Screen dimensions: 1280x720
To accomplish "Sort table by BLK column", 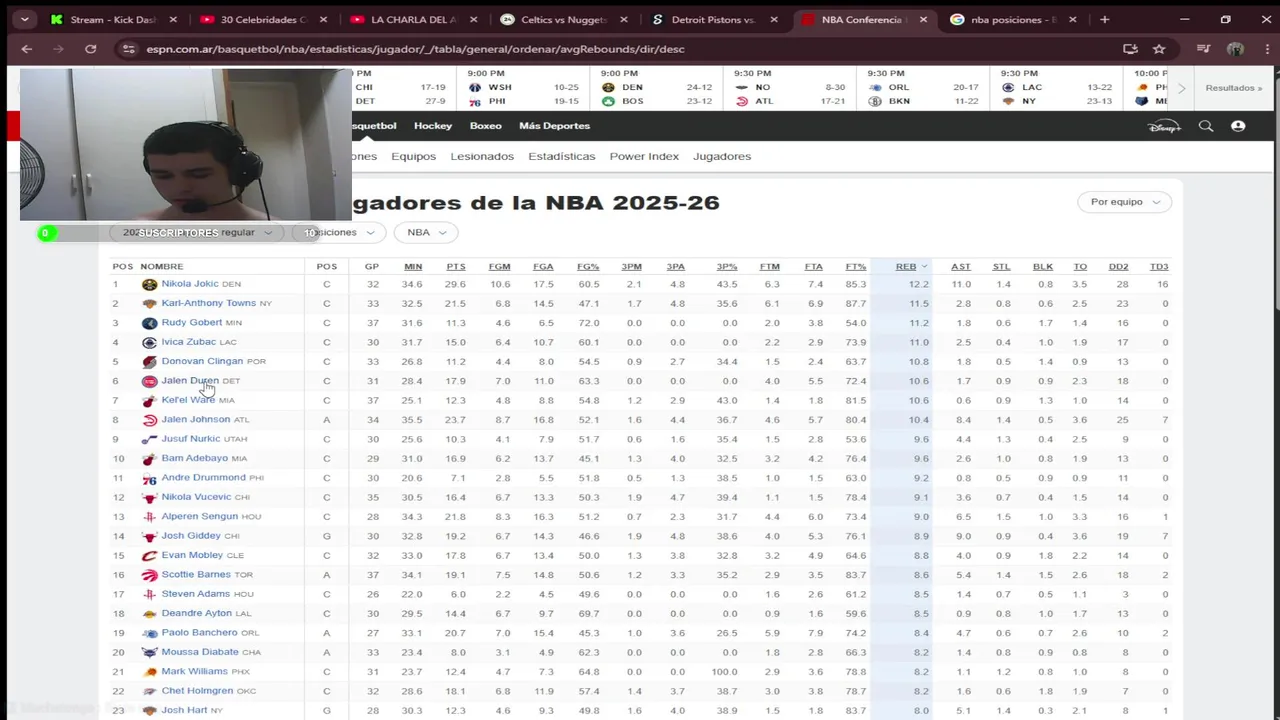I will click(x=1043, y=266).
